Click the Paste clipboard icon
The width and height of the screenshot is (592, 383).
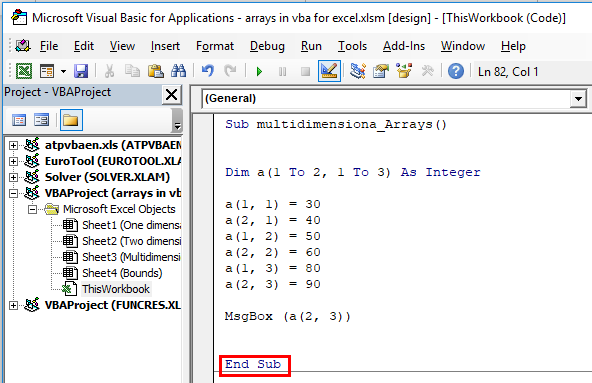155,71
